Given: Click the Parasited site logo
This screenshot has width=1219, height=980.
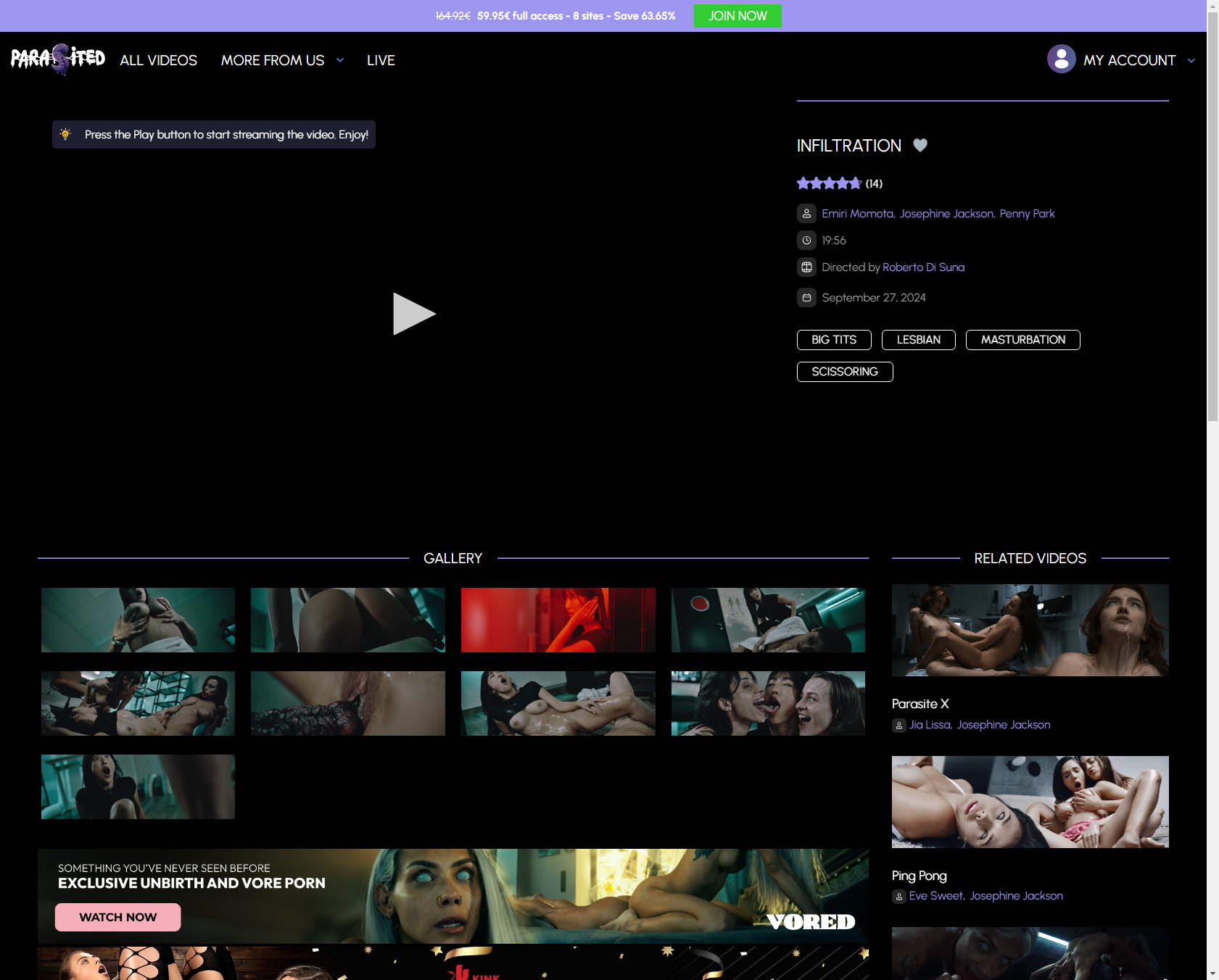Looking at the screenshot, I should [x=58, y=59].
